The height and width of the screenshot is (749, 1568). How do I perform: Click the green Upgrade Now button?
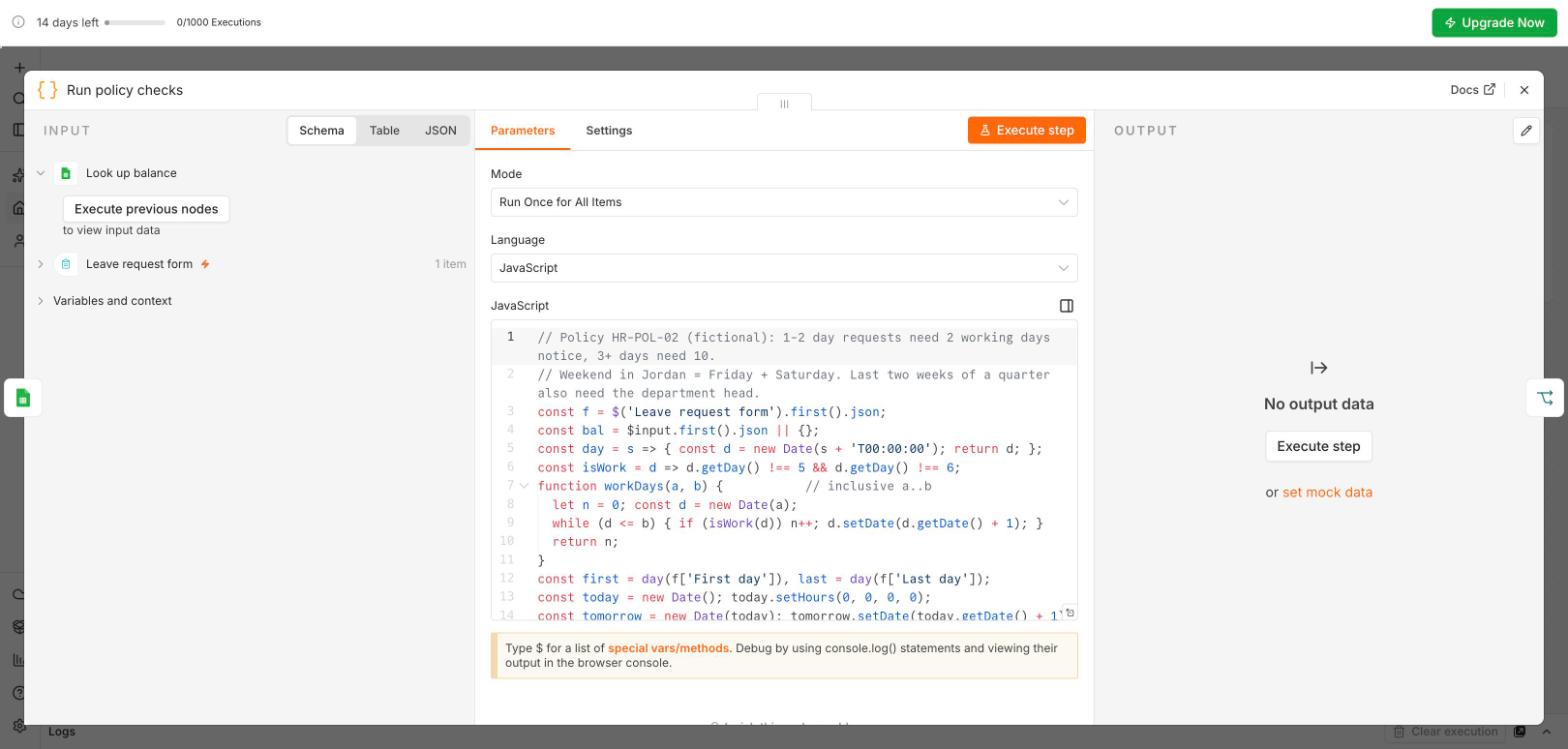tap(1494, 22)
